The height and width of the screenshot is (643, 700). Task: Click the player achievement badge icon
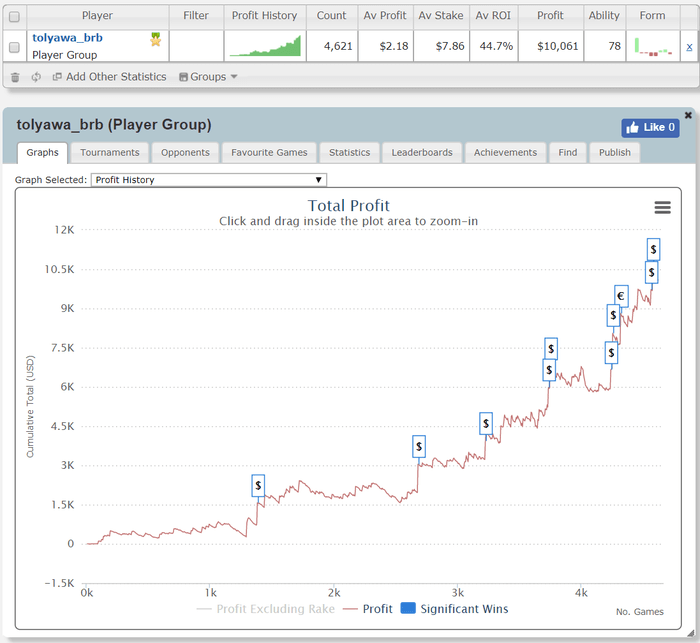pyautogui.click(x=156, y=39)
